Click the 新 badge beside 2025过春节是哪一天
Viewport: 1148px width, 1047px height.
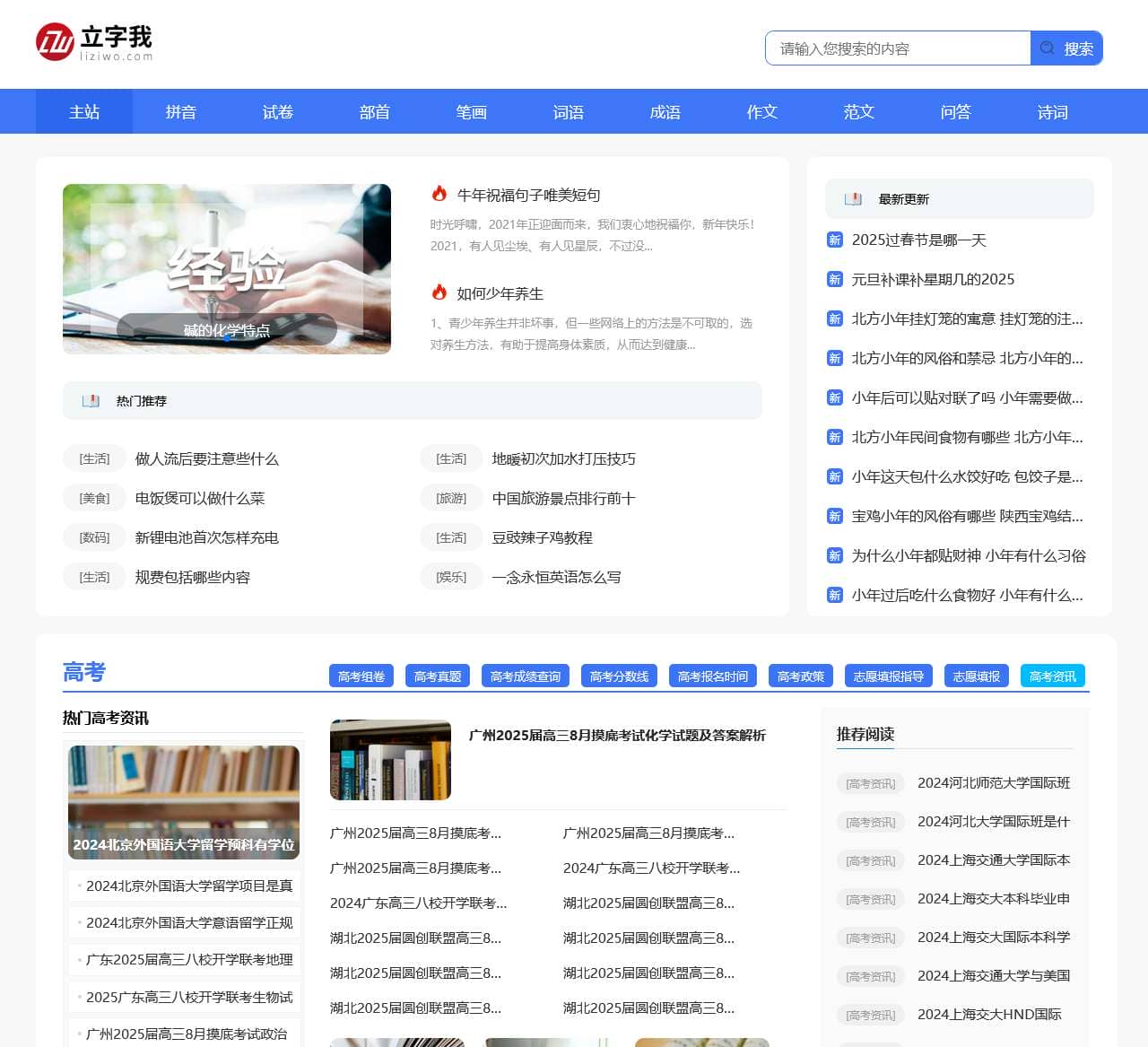coord(835,240)
